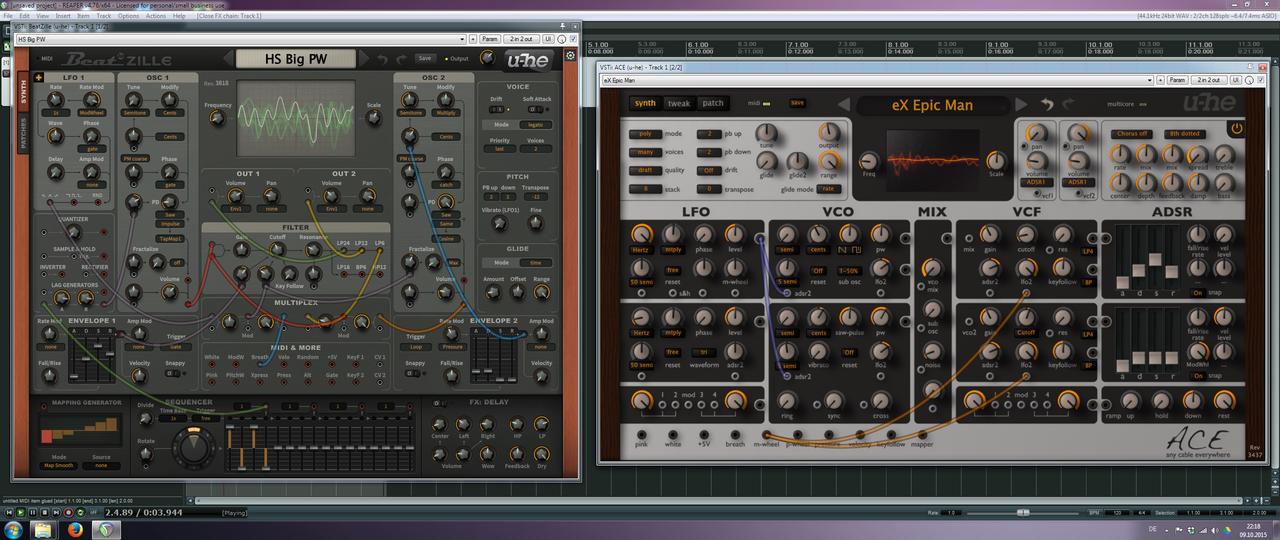Adjust BeatZille wet/dry mix knob in FX header
This screenshot has height=540, width=1280.
(x=562, y=40)
